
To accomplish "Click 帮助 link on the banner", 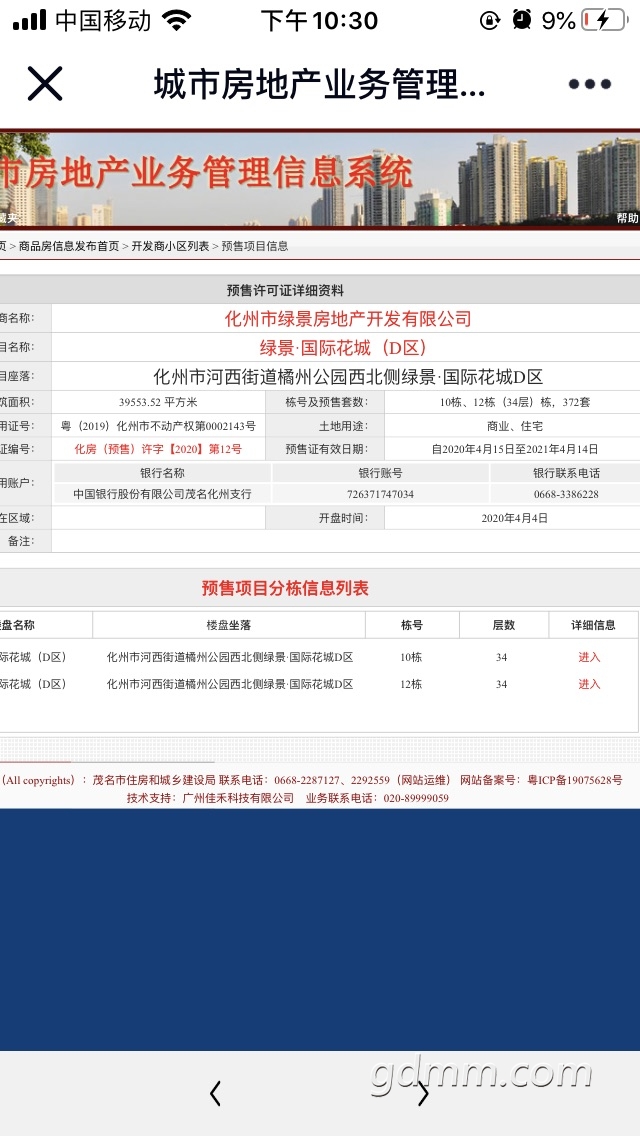I will pos(628,218).
